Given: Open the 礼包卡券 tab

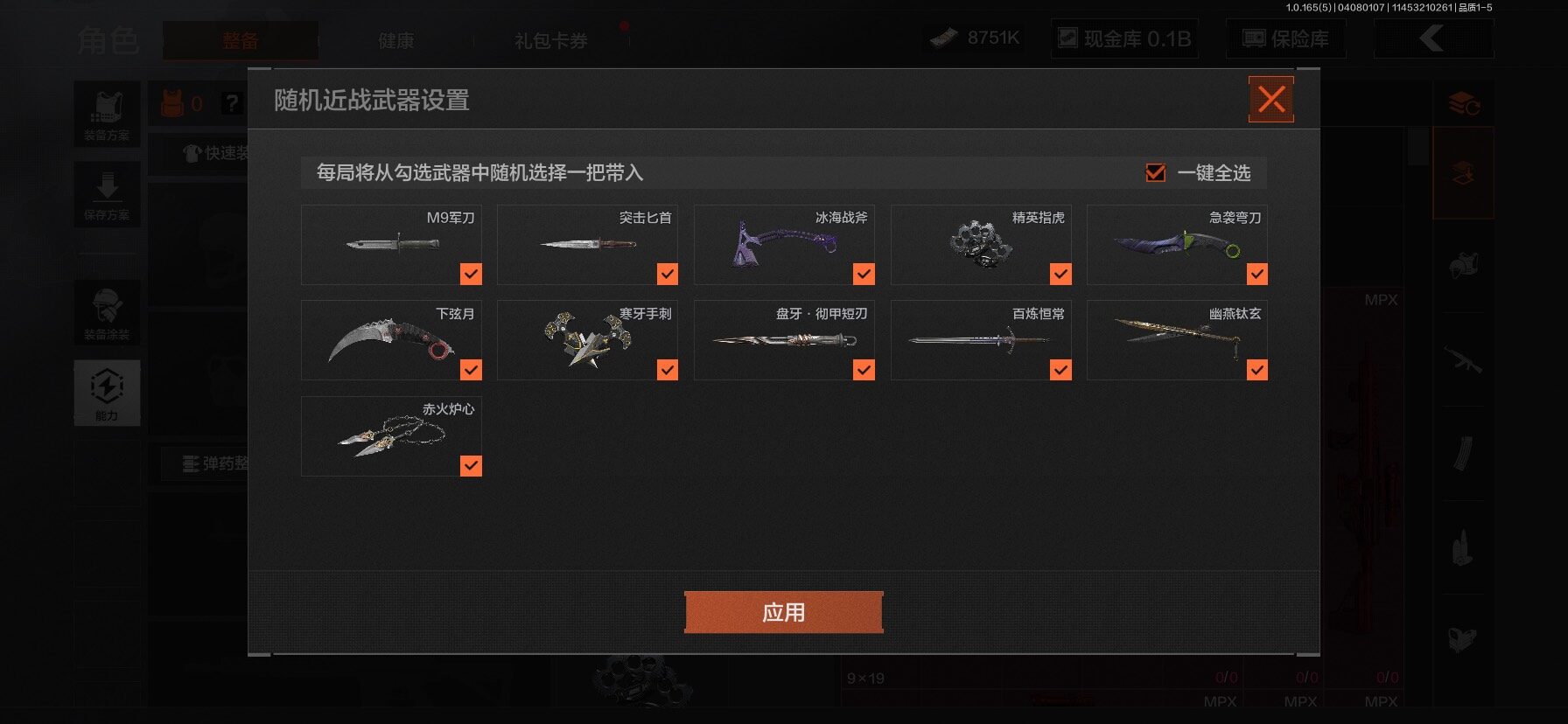Looking at the screenshot, I should 551,40.
